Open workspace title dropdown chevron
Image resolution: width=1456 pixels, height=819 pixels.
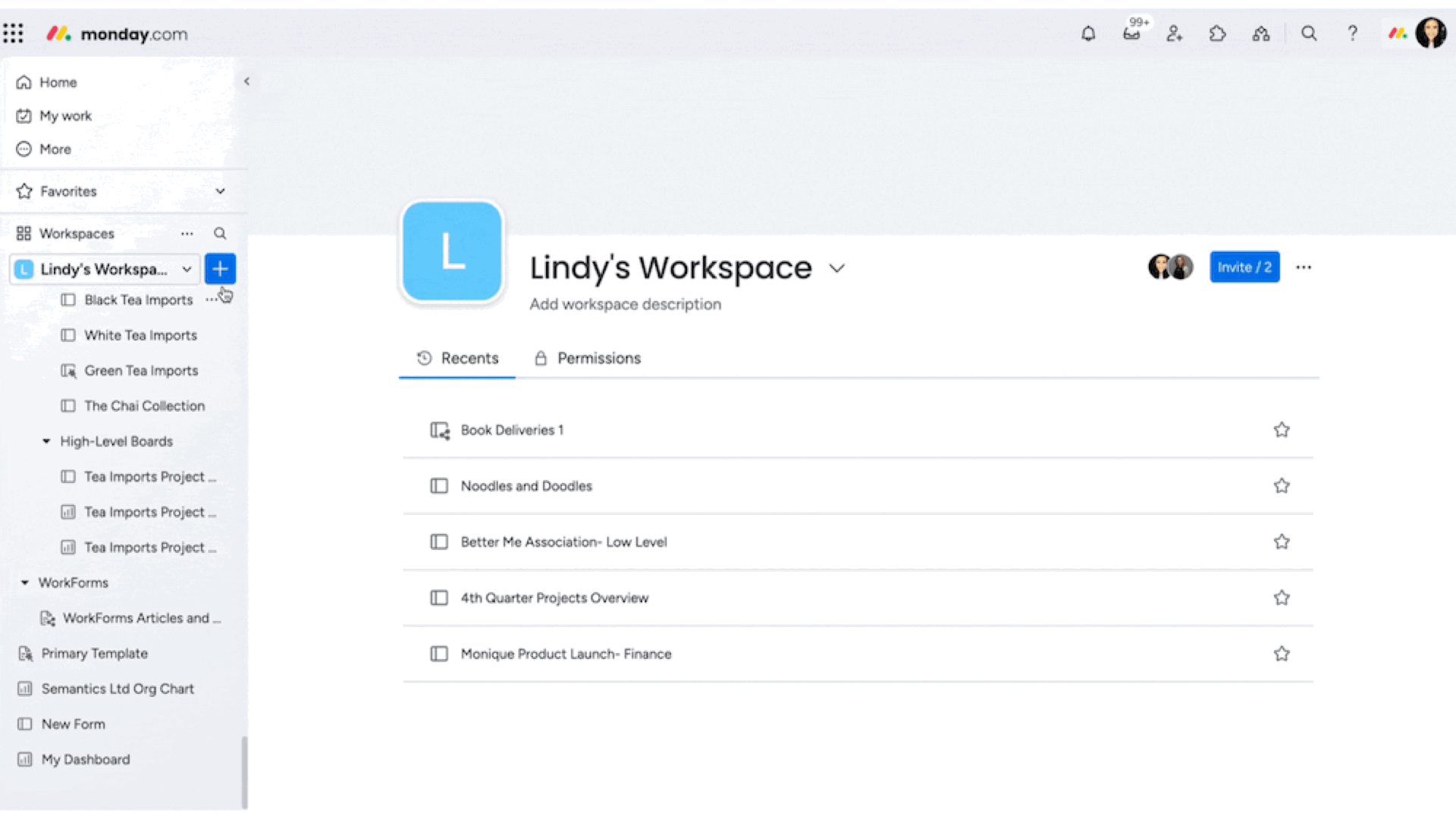836,268
